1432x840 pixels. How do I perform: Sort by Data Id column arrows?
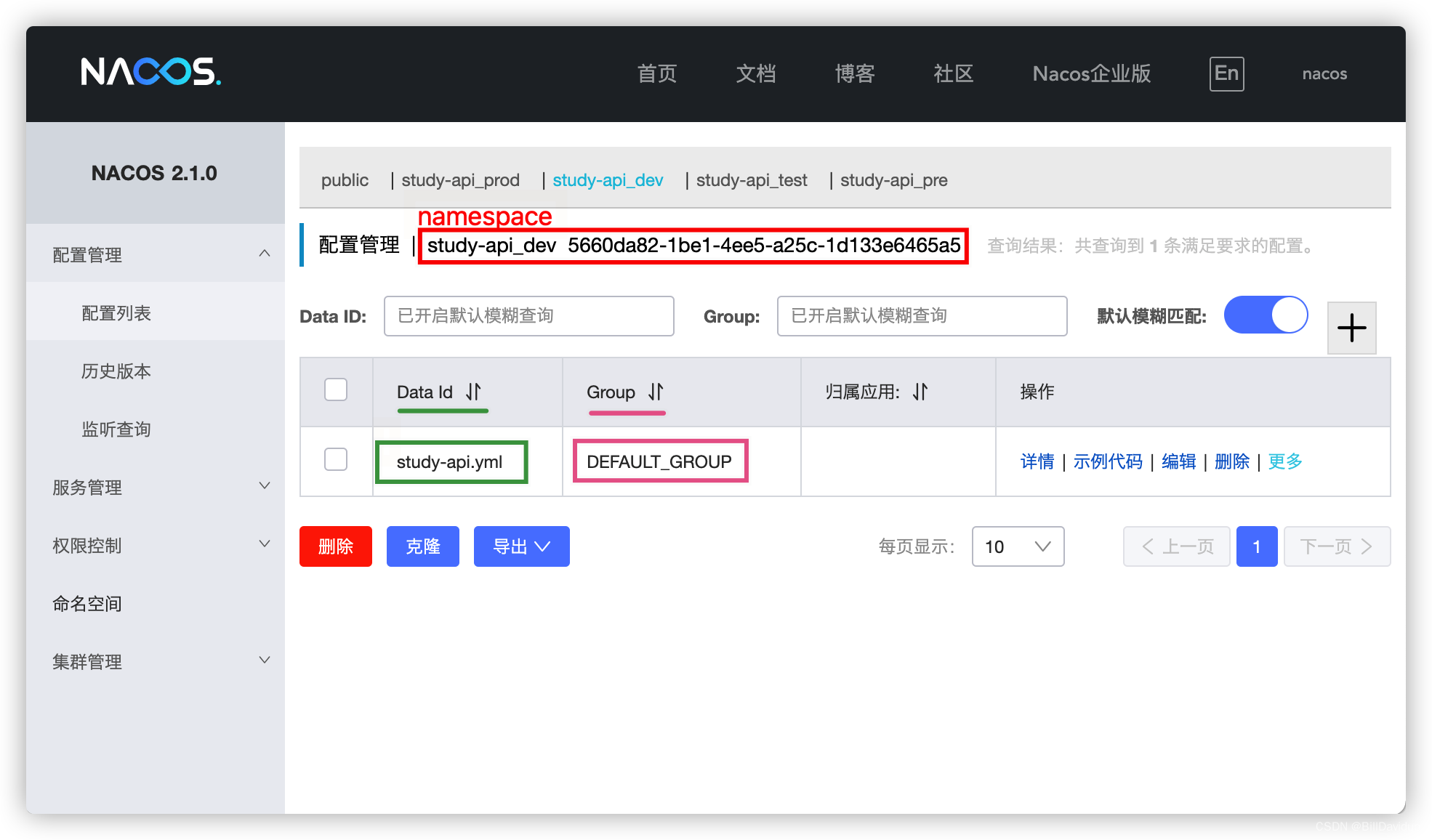tap(474, 392)
